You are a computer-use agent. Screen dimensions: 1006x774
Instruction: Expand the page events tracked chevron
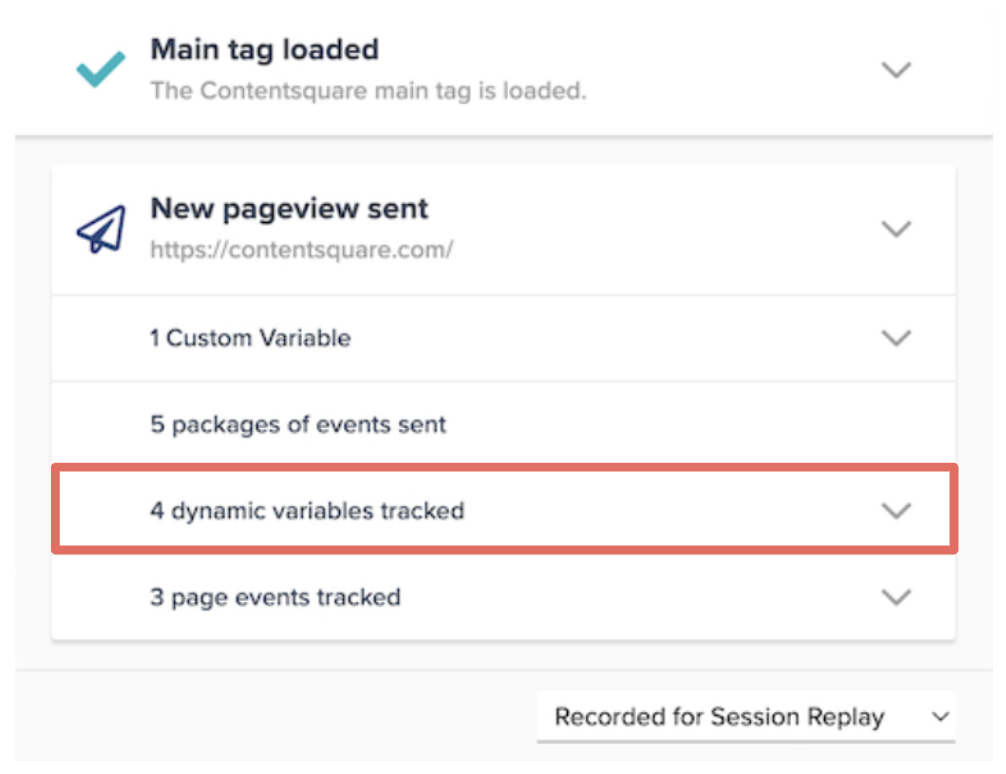click(x=896, y=597)
